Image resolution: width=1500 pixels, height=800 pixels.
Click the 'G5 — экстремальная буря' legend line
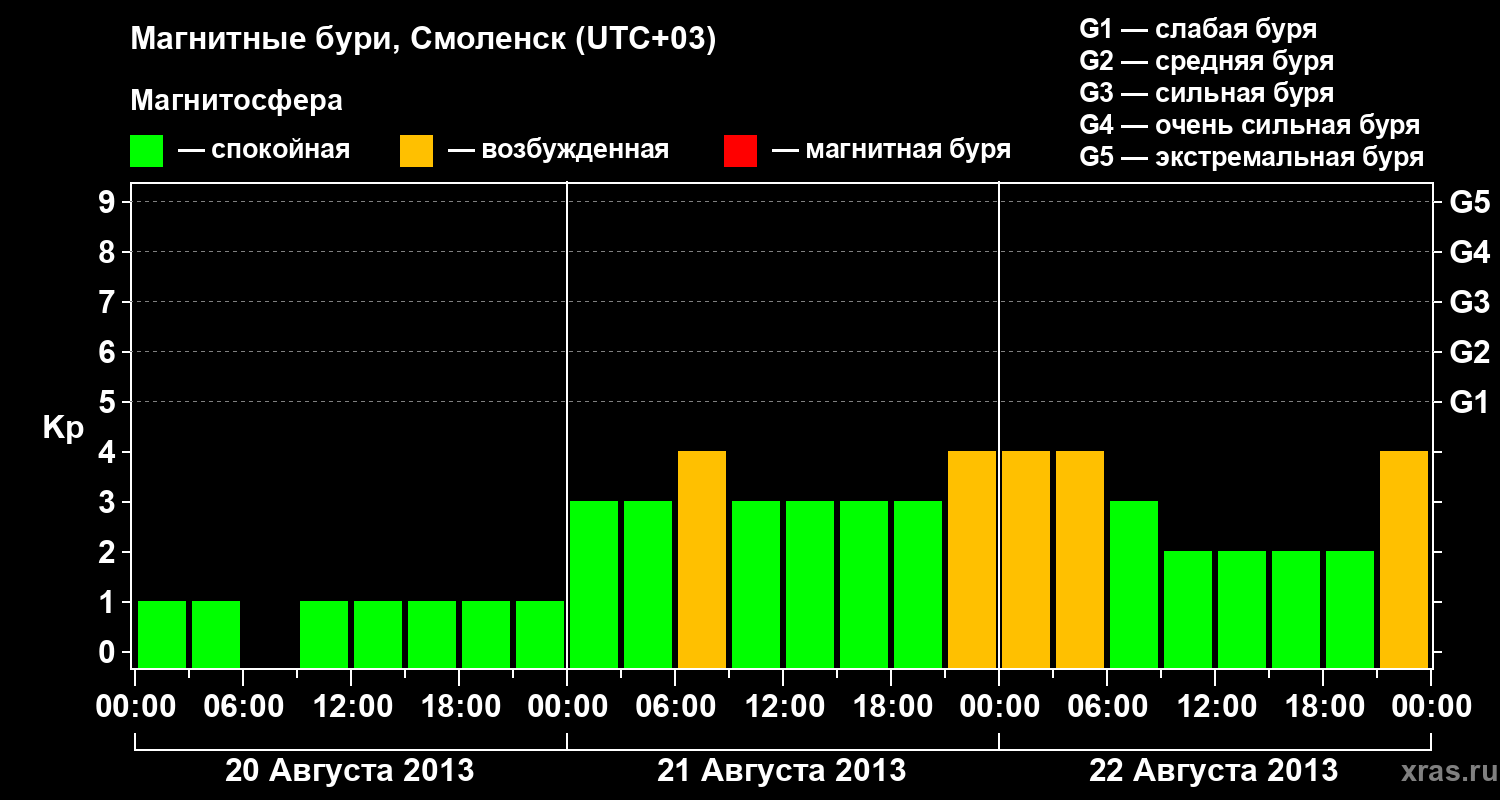(1252, 157)
